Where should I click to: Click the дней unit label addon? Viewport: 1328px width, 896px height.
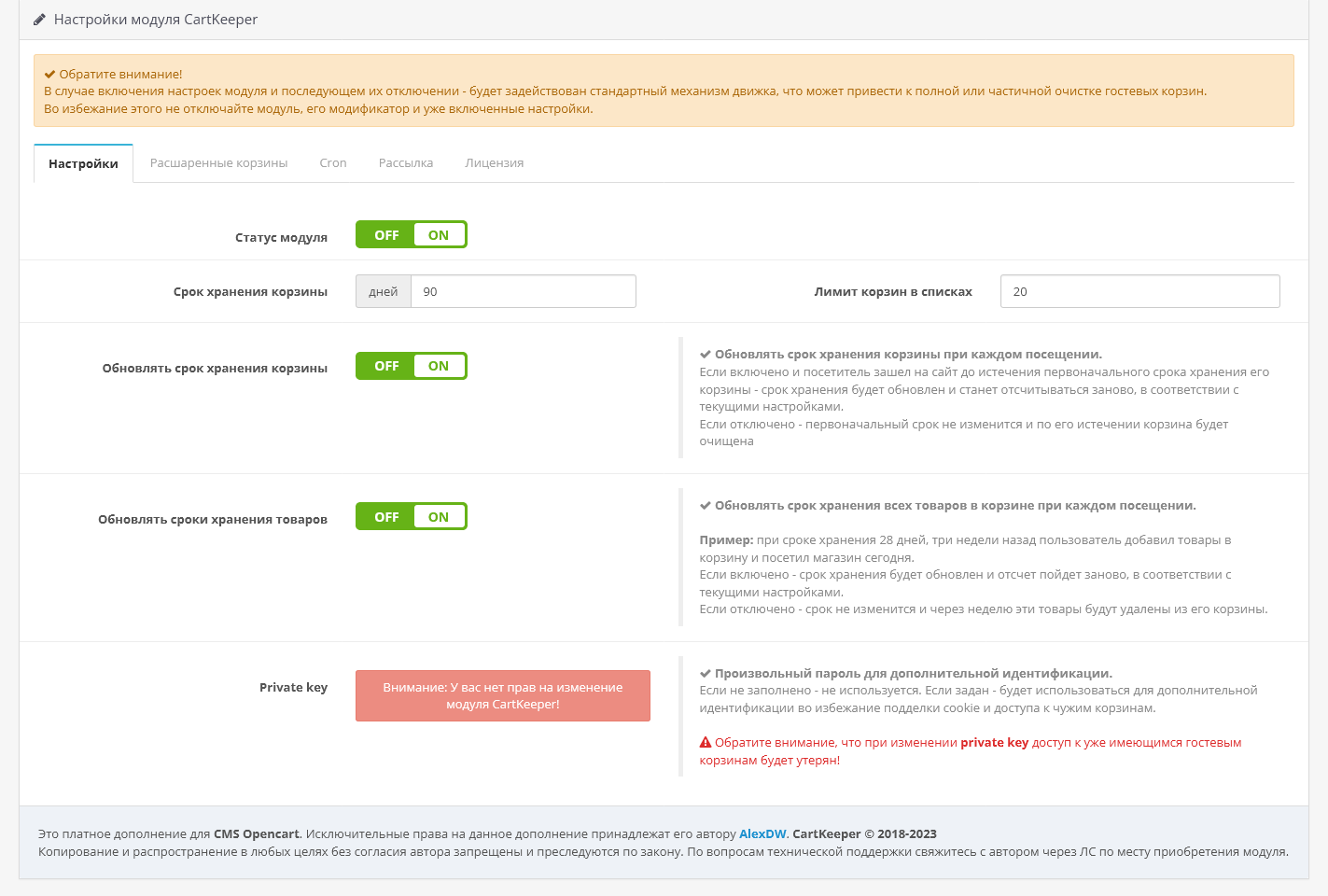tap(384, 292)
